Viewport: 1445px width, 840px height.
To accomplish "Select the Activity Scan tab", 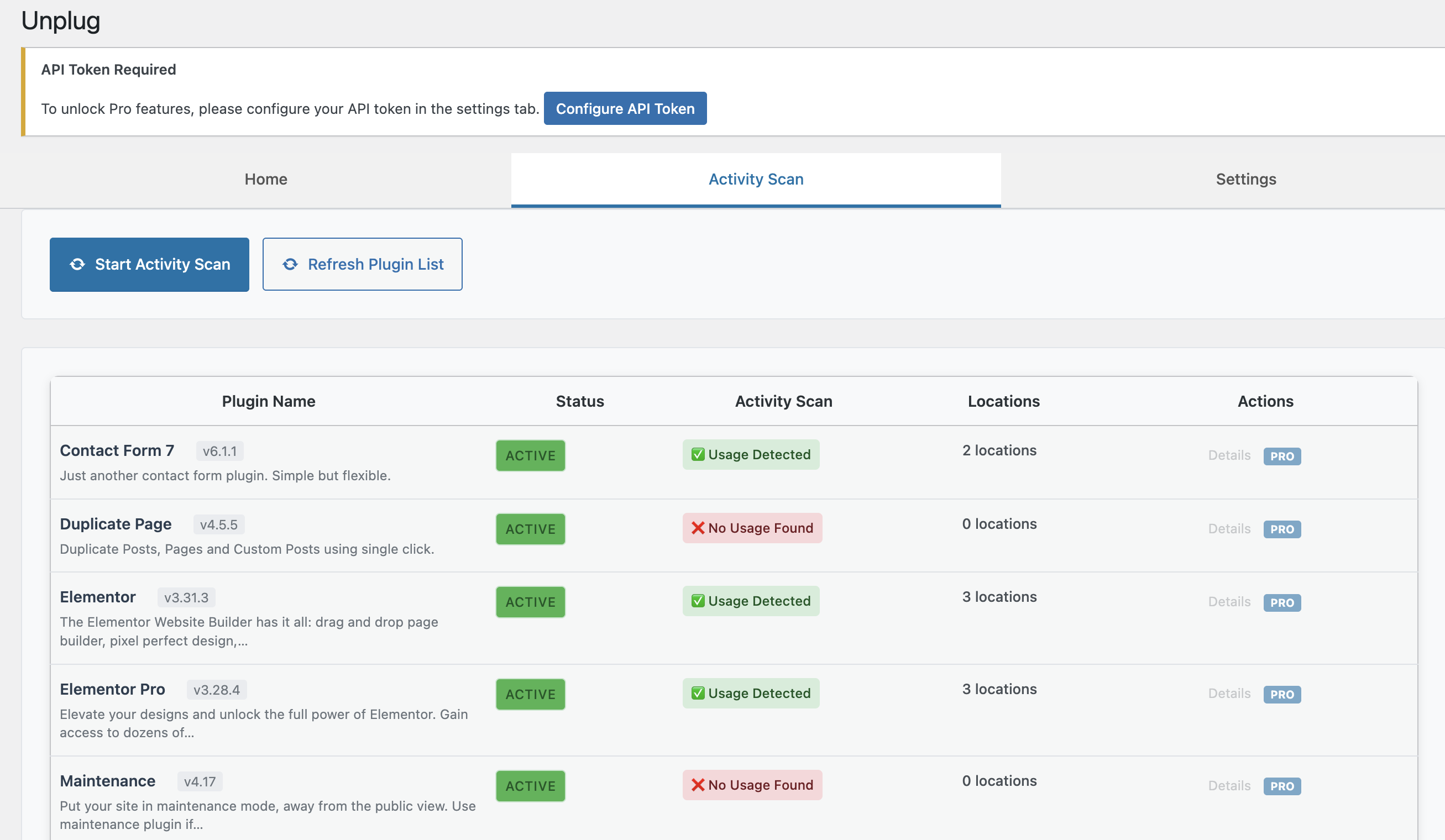I will tap(756, 180).
